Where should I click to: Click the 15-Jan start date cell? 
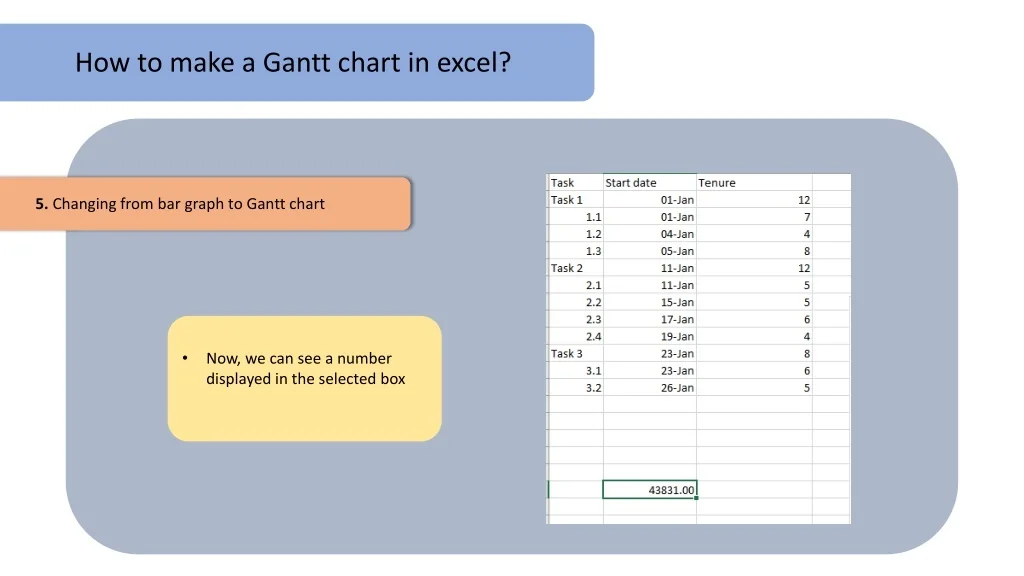[650, 302]
